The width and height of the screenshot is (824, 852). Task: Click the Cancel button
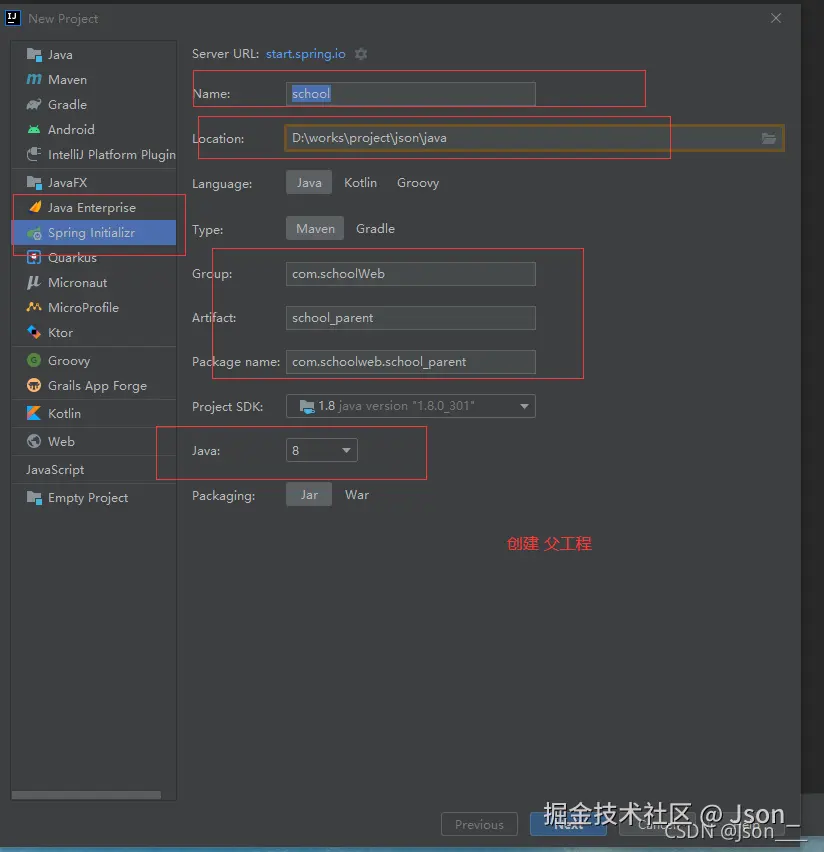click(657, 824)
